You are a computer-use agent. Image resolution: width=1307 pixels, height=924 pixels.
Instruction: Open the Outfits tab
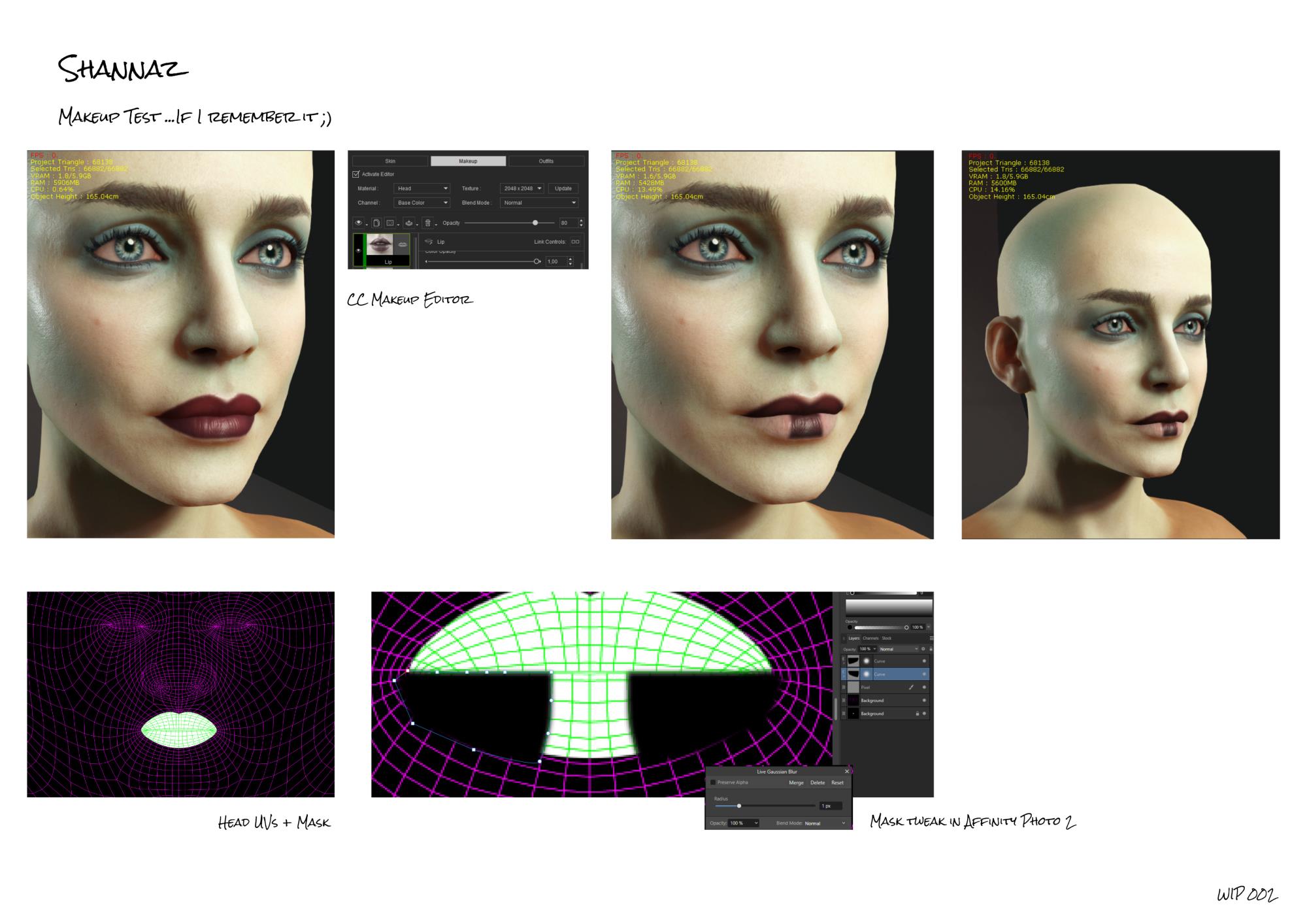click(x=546, y=161)
